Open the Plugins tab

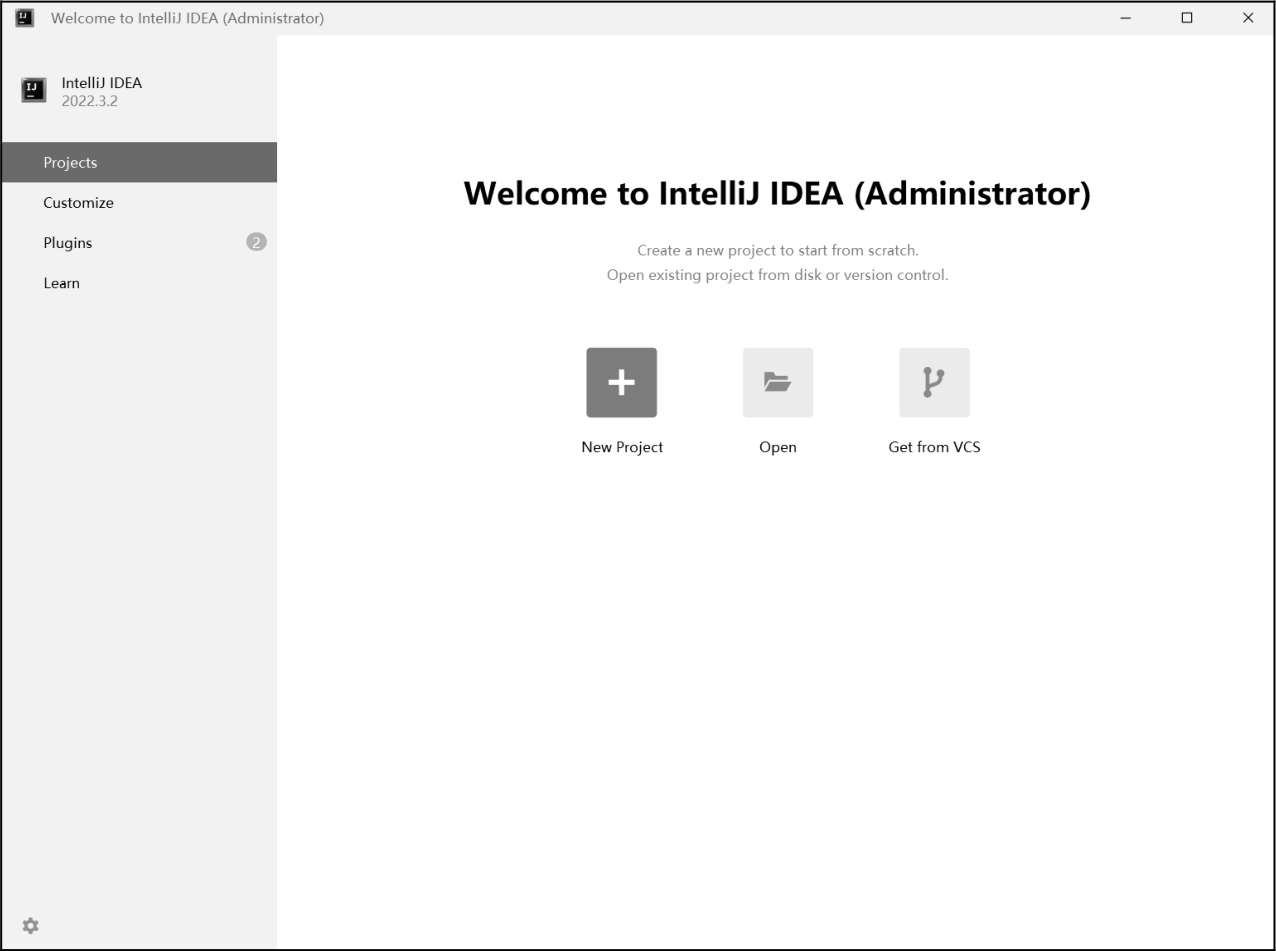pos(139,242)
